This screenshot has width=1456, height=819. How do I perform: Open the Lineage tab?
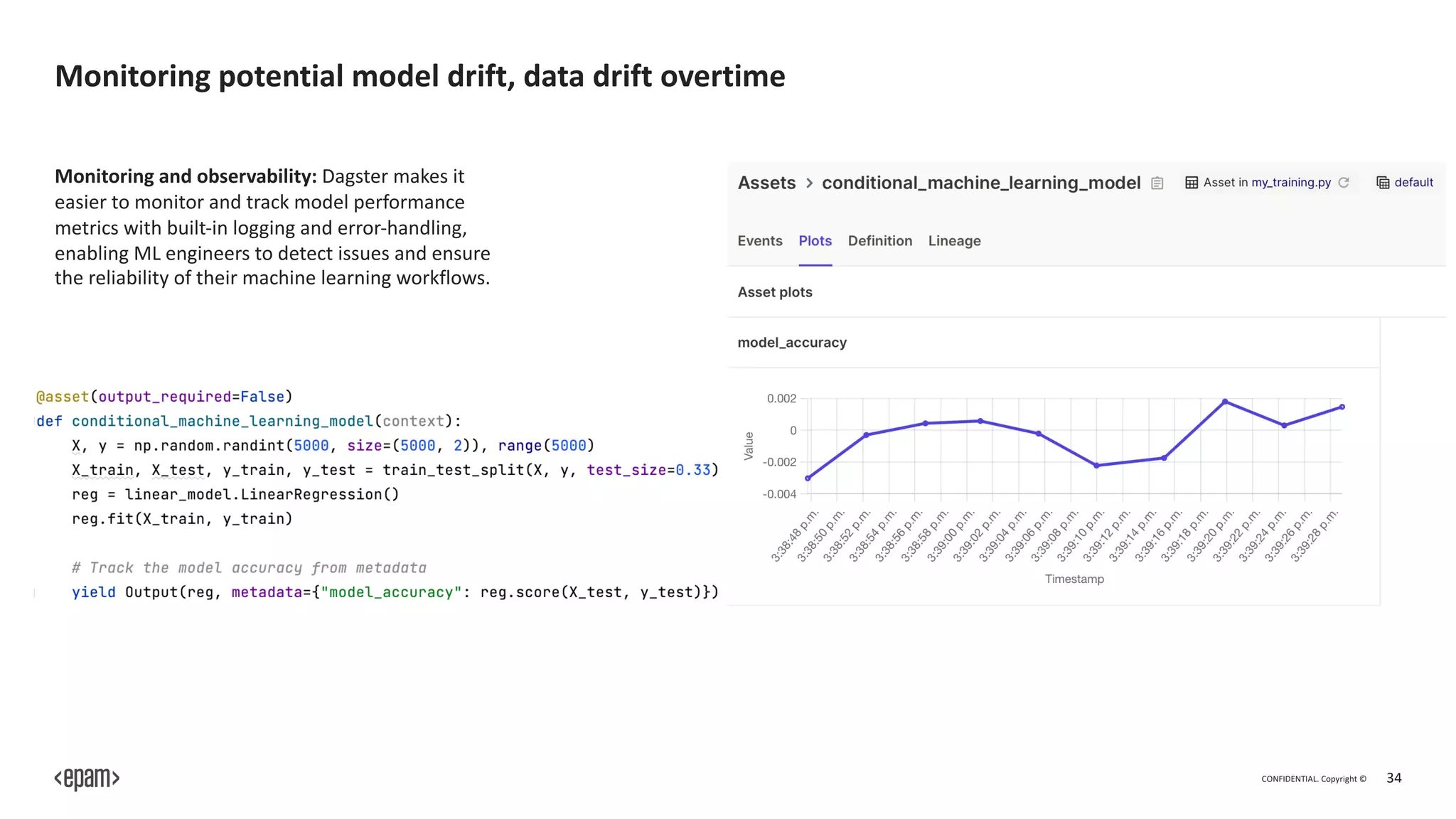coord(954,241)
